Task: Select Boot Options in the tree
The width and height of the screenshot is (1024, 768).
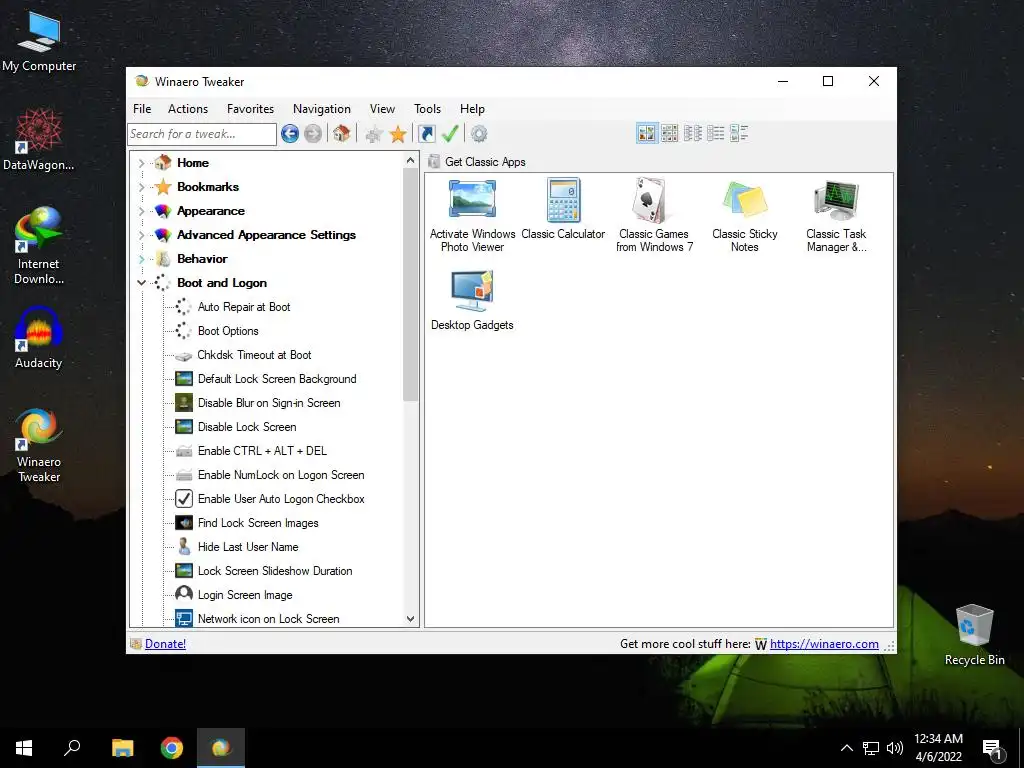Action: pos(228,331)
